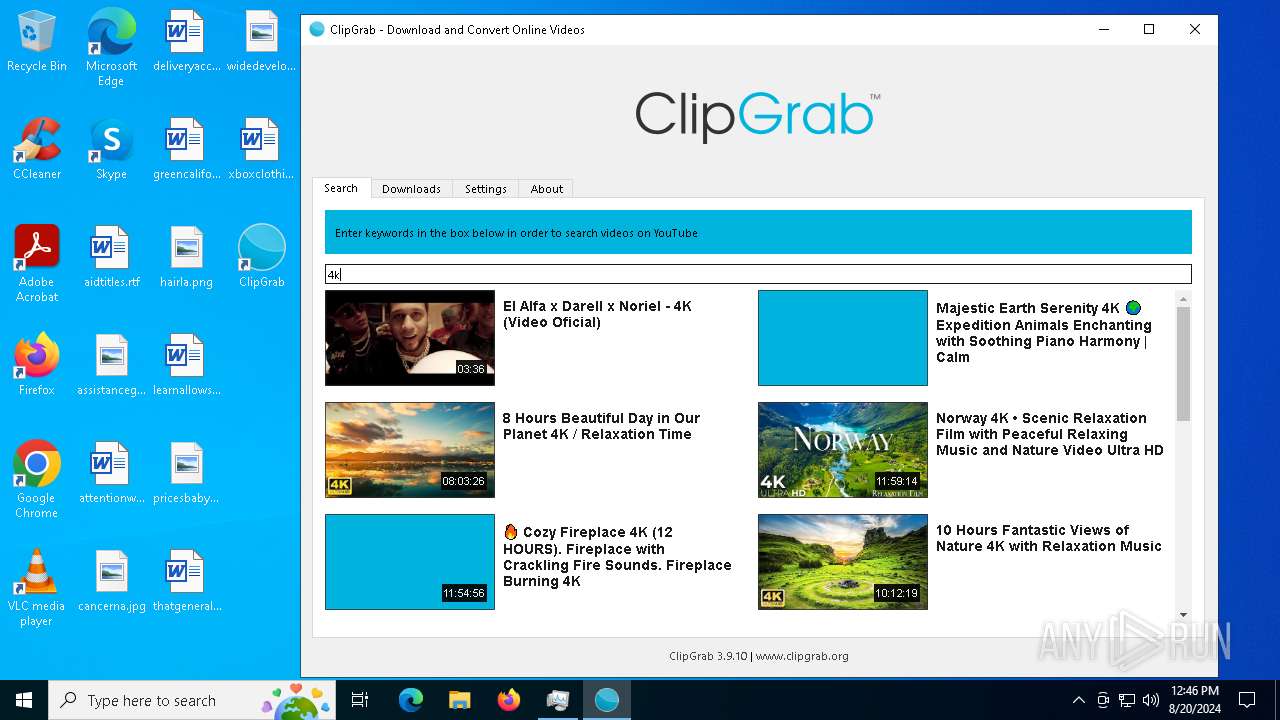
Task: Click the ClipGrab logo banner
Action: (x=758, y=117)
